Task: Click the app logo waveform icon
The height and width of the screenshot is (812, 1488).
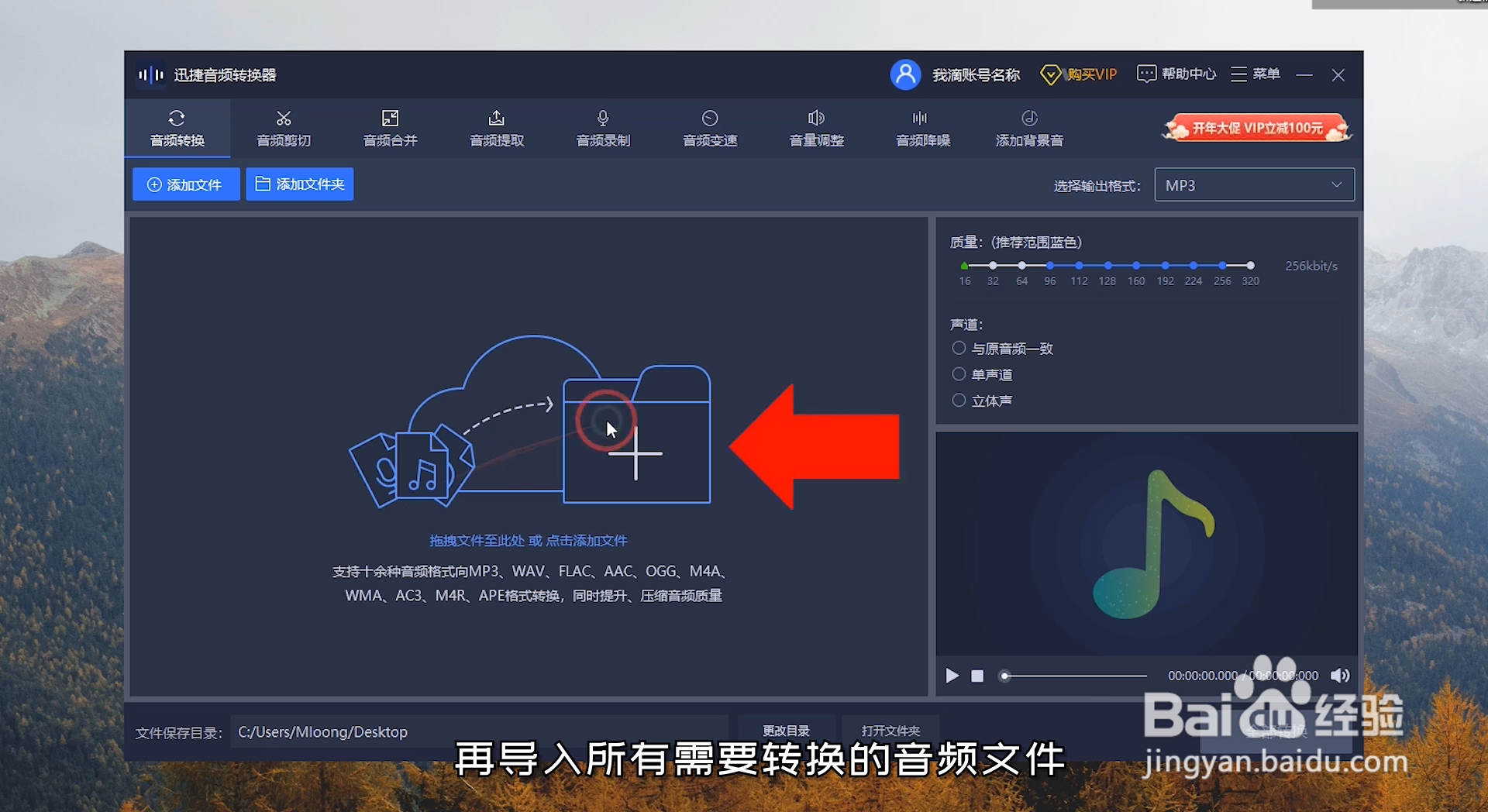Action: pos(150,74)
